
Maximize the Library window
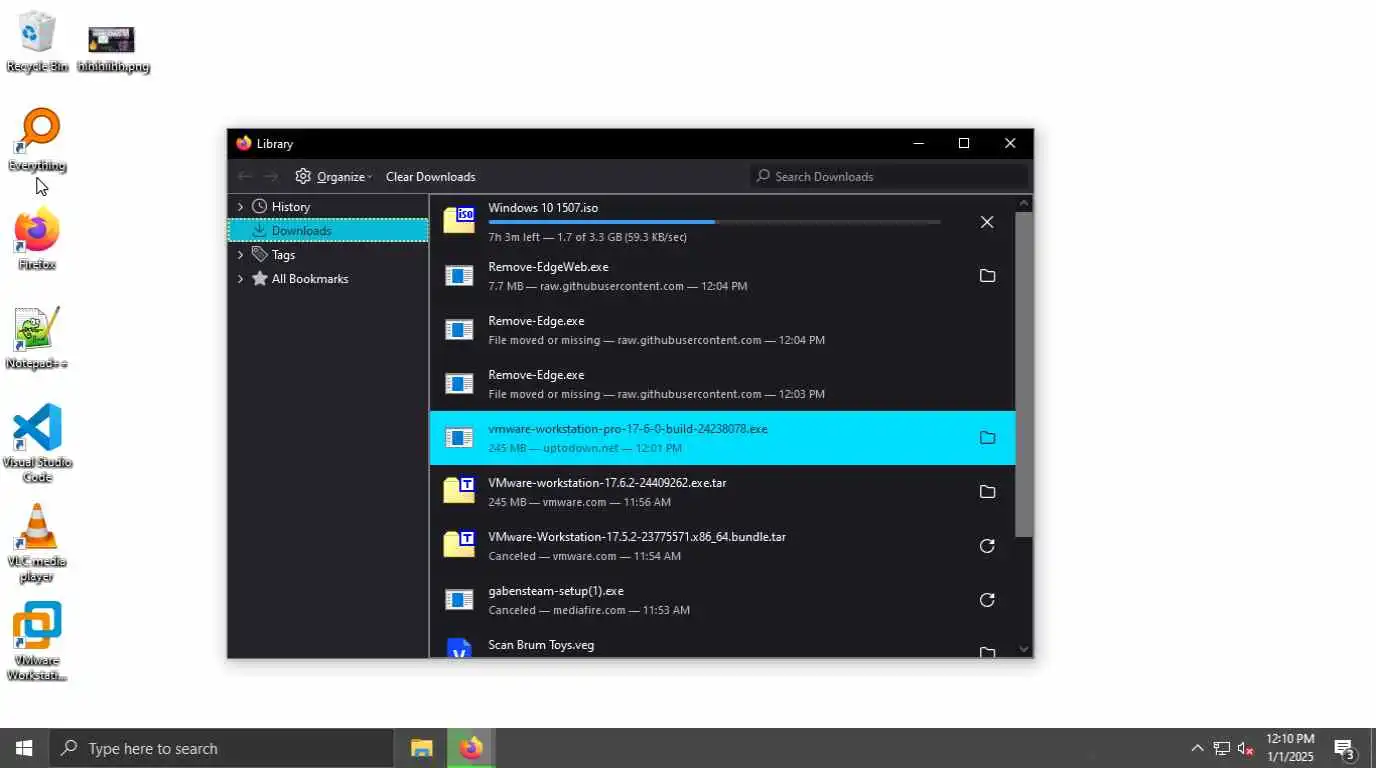coord(964,143)
